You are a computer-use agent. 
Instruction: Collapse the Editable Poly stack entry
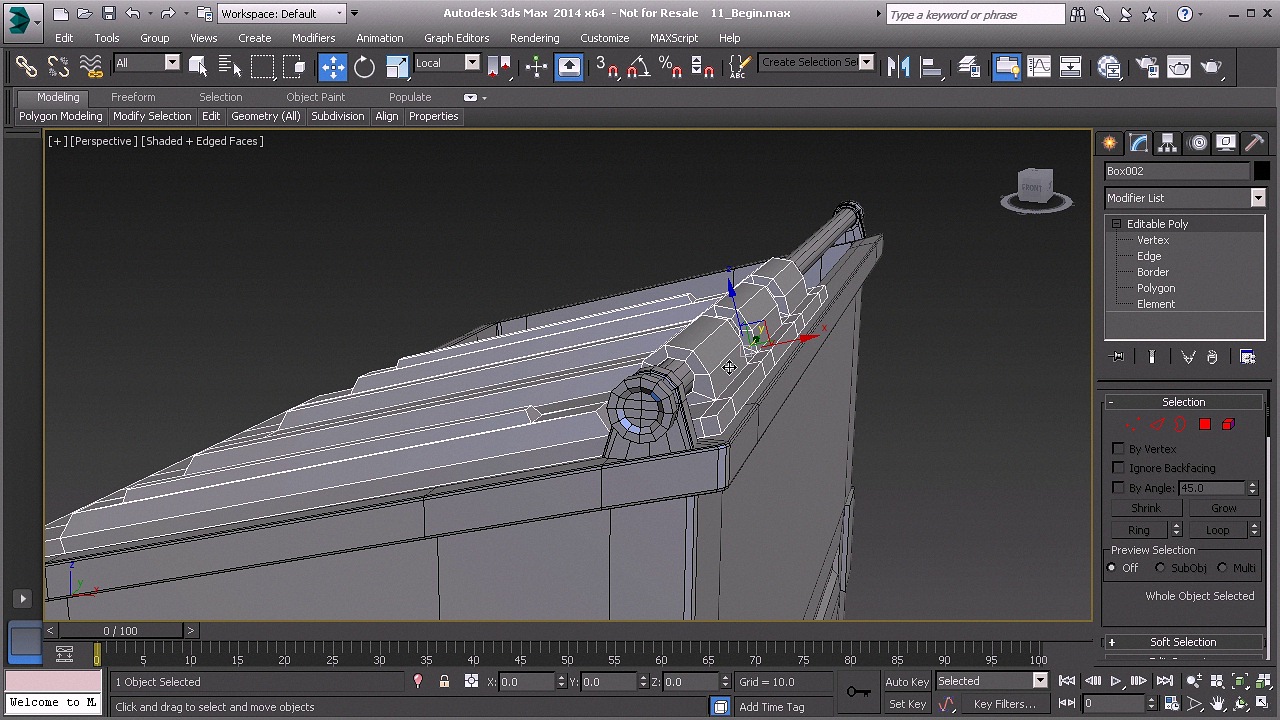(1116, 224)
